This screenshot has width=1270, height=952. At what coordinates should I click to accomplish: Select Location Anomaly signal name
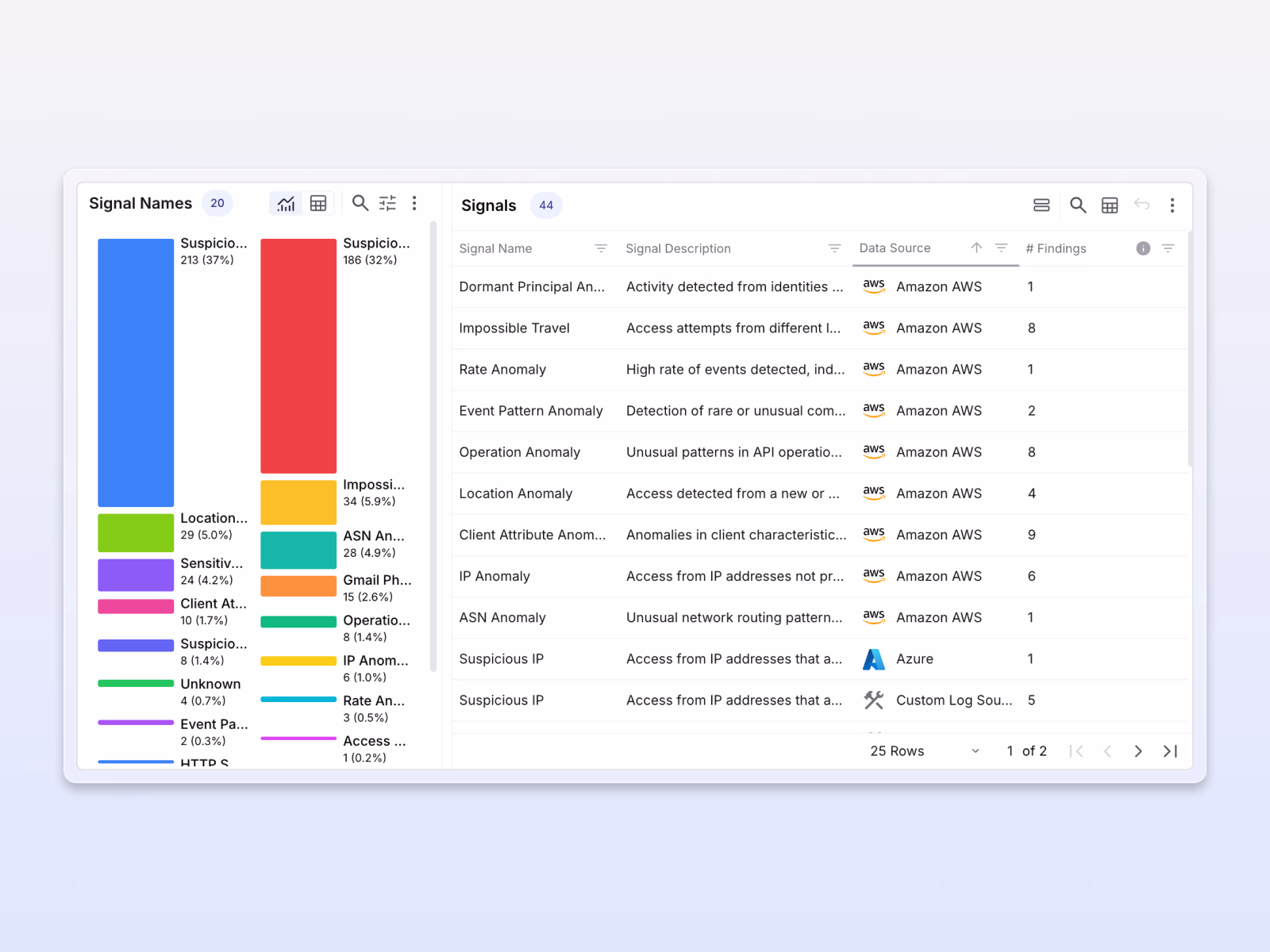[x=516, y=493]
